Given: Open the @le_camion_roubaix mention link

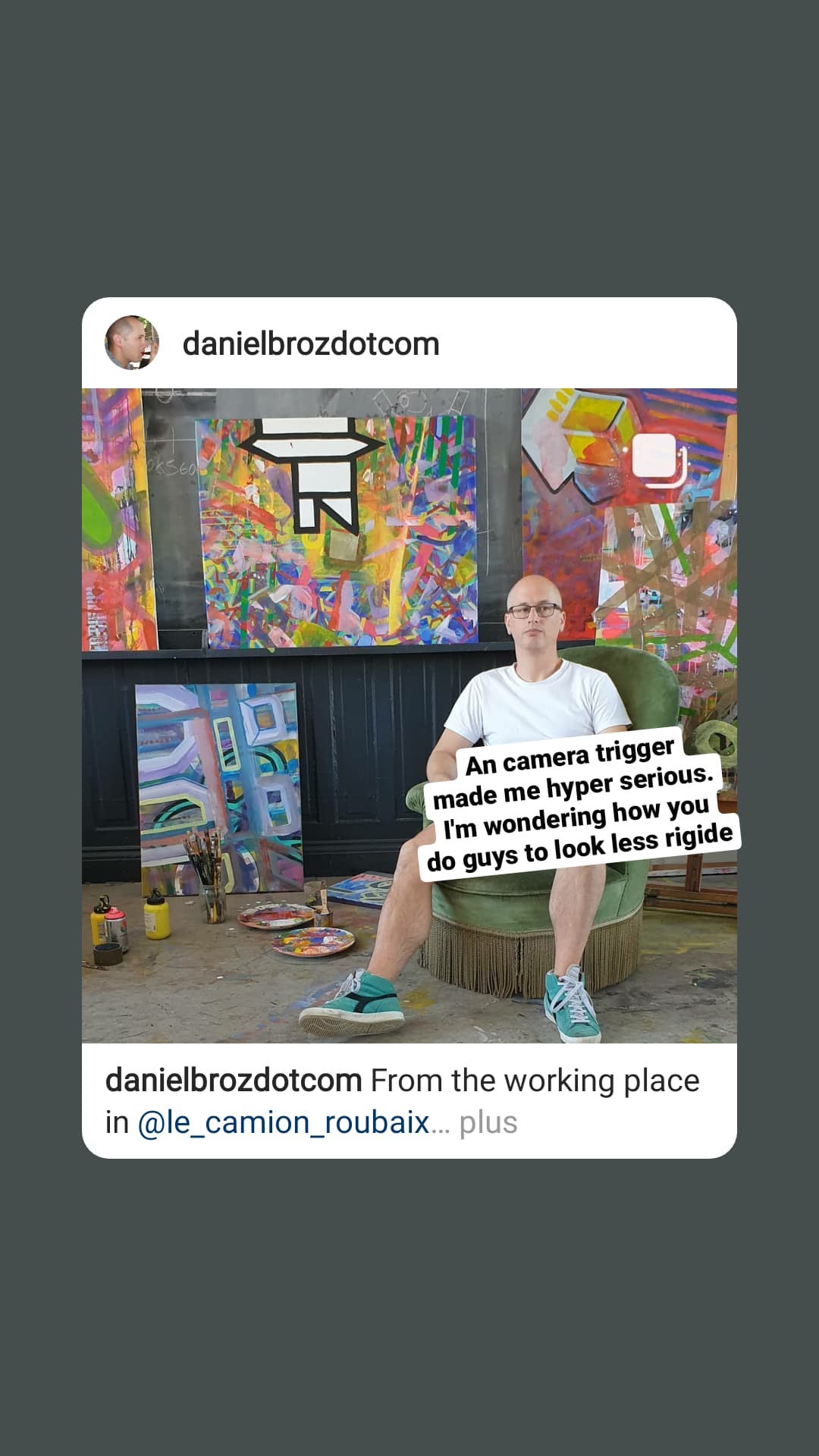Looking at the screenshot, I should tap(284, 1122).
